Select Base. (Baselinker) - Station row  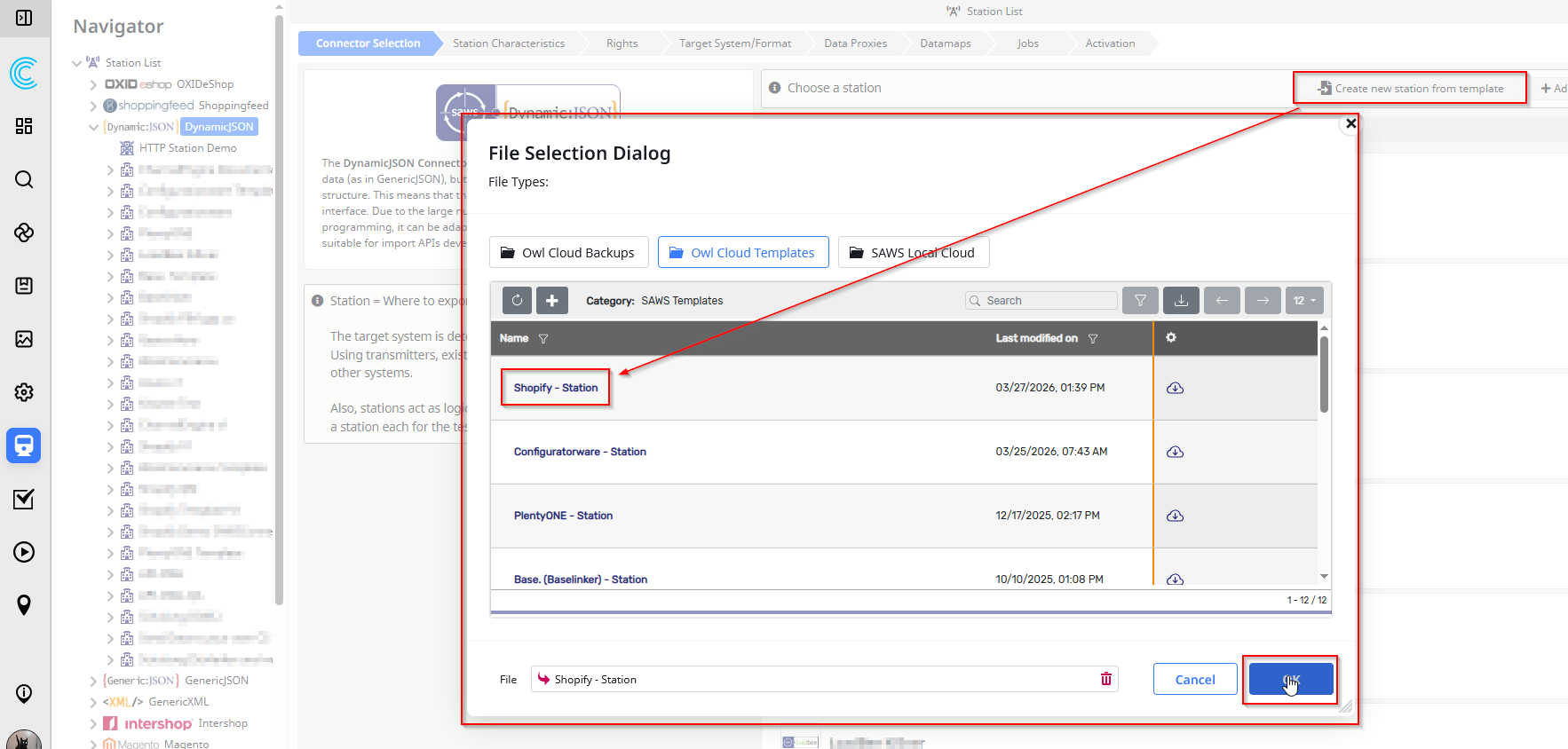[904, 568]
